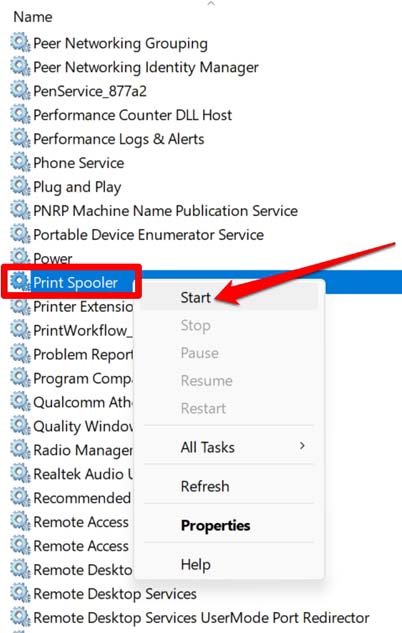Click the Performance Logs & Alerts gear icon
This screenshot has width=402, height=633.
pos(20,139)
